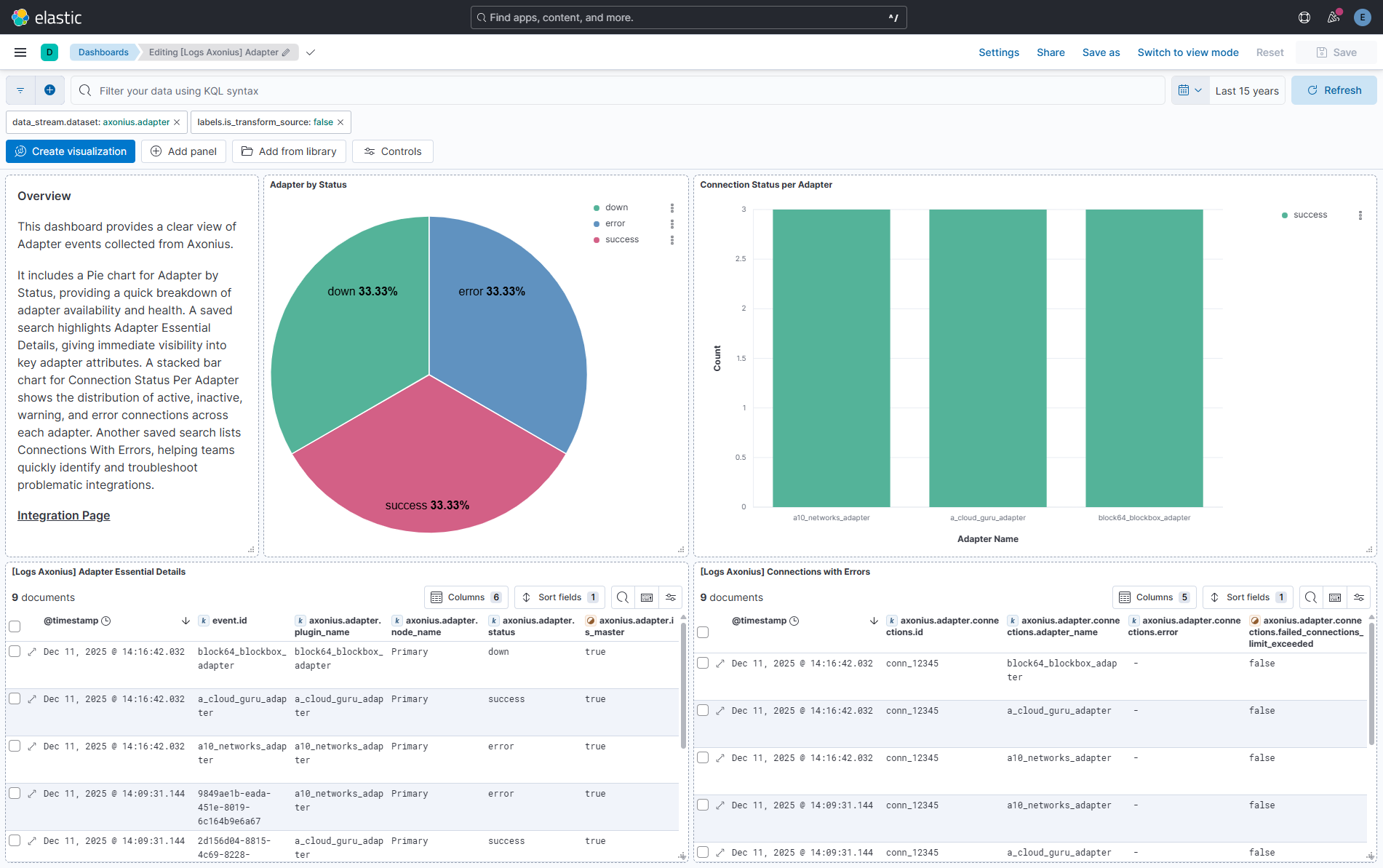Show keyboard shortcuts in Connections with Errors
The height and width of the screenshot is (868, 1383).
[x=1335, y=597]
